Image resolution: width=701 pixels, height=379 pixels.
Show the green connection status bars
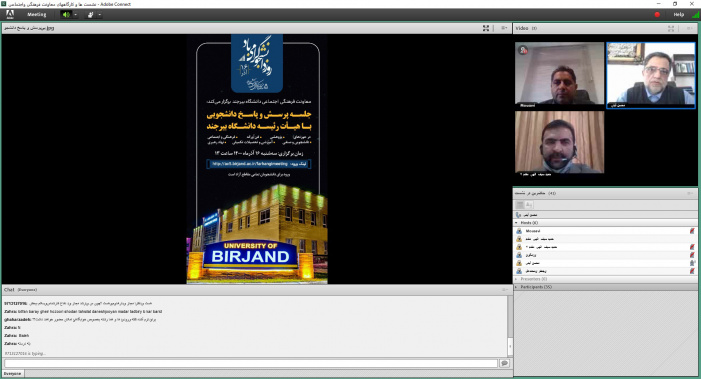coord(695,15)
